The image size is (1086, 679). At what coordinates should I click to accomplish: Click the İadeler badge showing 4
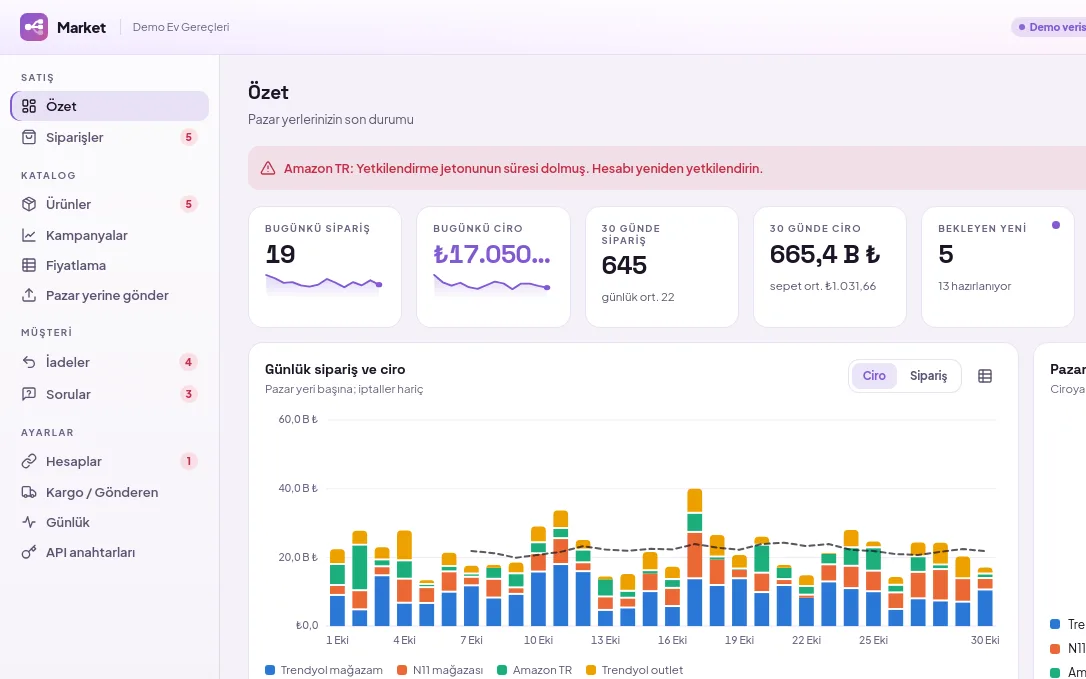pyautogui.click(x=188, y=362)
